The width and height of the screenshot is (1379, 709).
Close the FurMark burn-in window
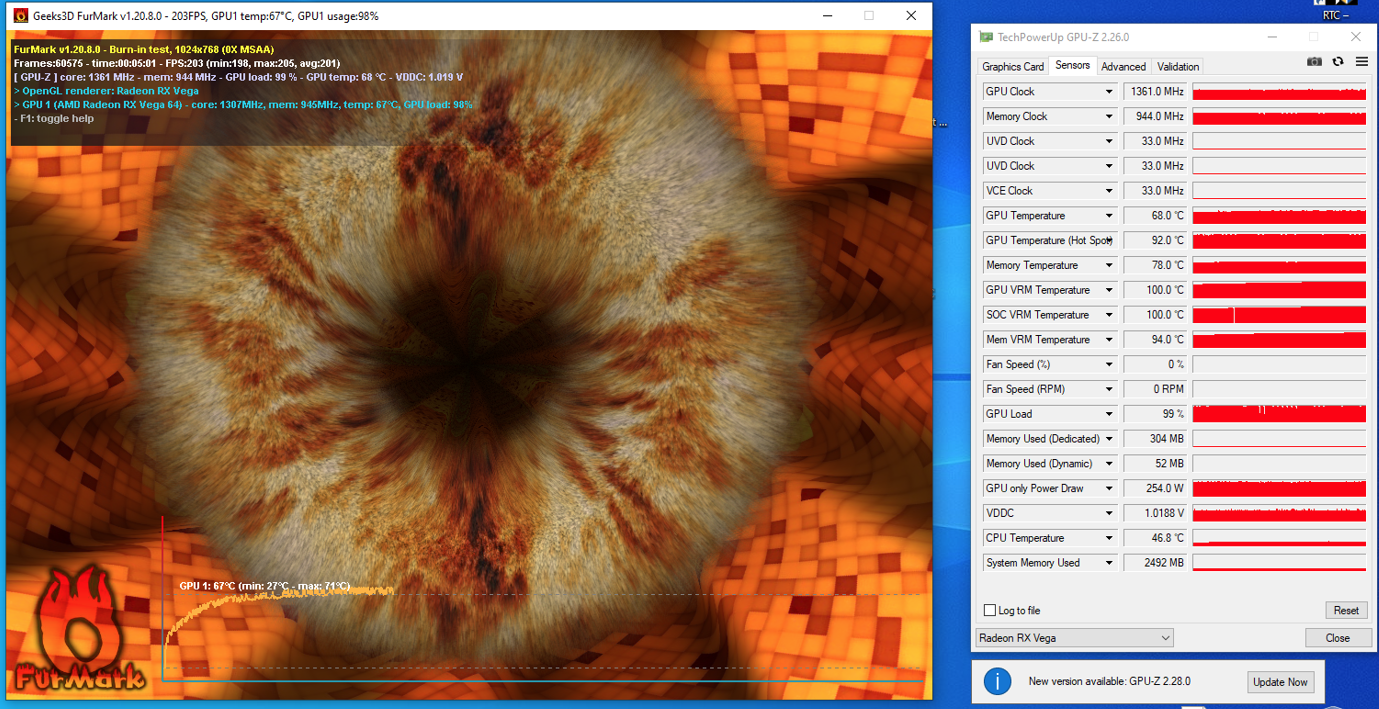[910, 16]
